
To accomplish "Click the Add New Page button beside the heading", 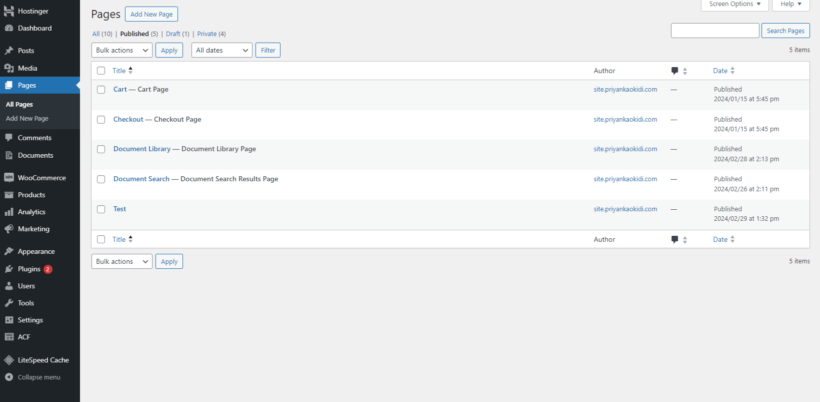I will [x=152, y=14].
